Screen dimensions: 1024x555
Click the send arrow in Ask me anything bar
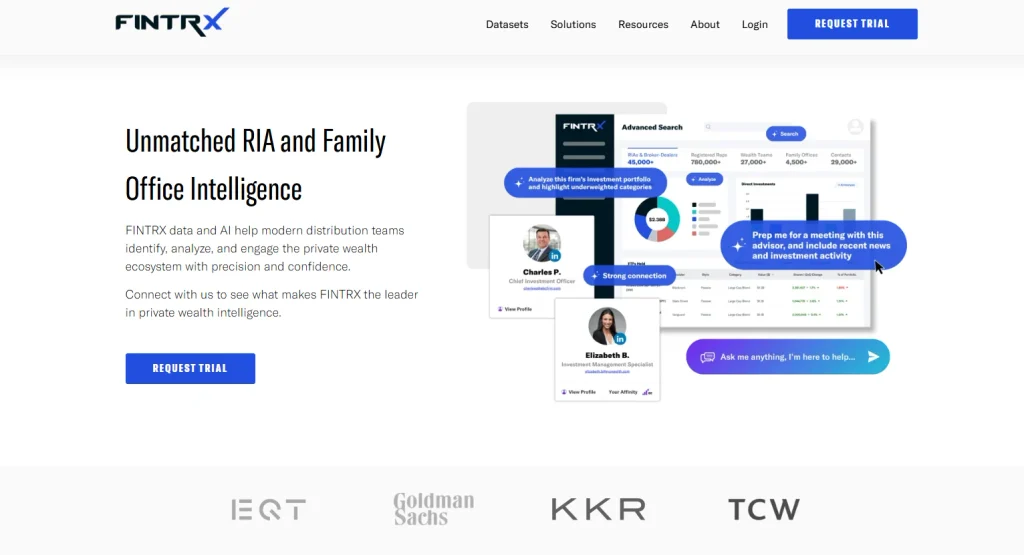[873, 357]
